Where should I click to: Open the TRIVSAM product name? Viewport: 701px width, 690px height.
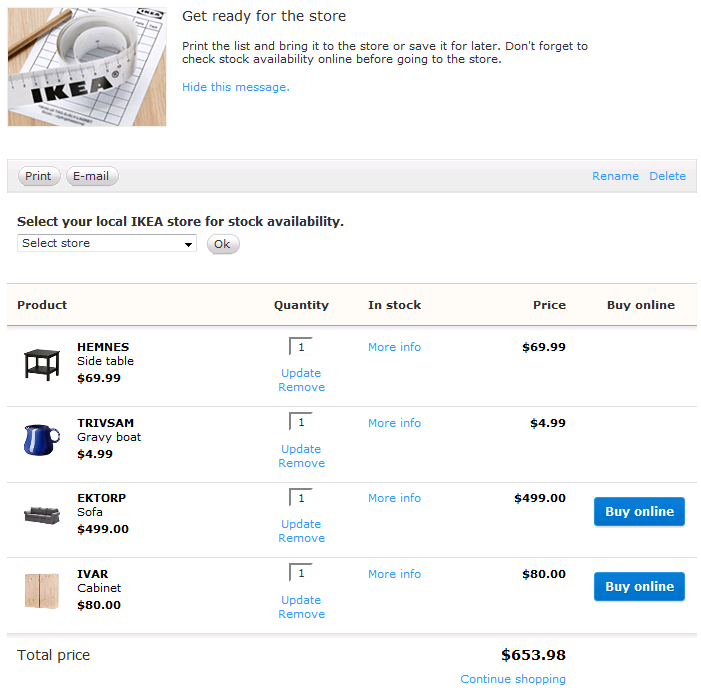(106, 423)
